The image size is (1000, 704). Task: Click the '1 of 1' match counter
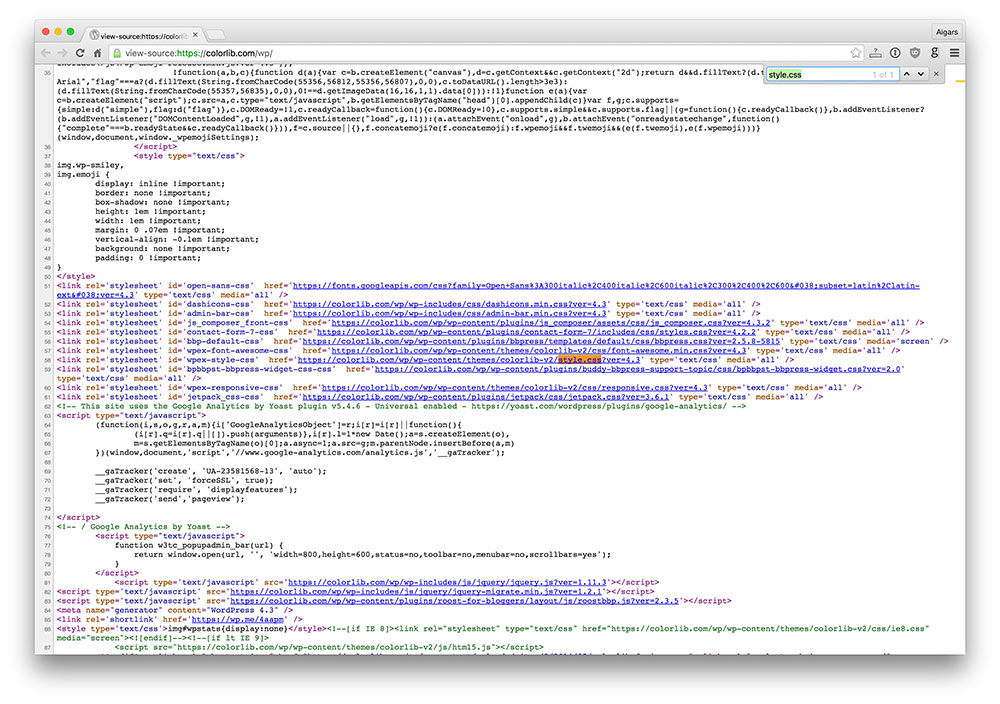(883, 75)
